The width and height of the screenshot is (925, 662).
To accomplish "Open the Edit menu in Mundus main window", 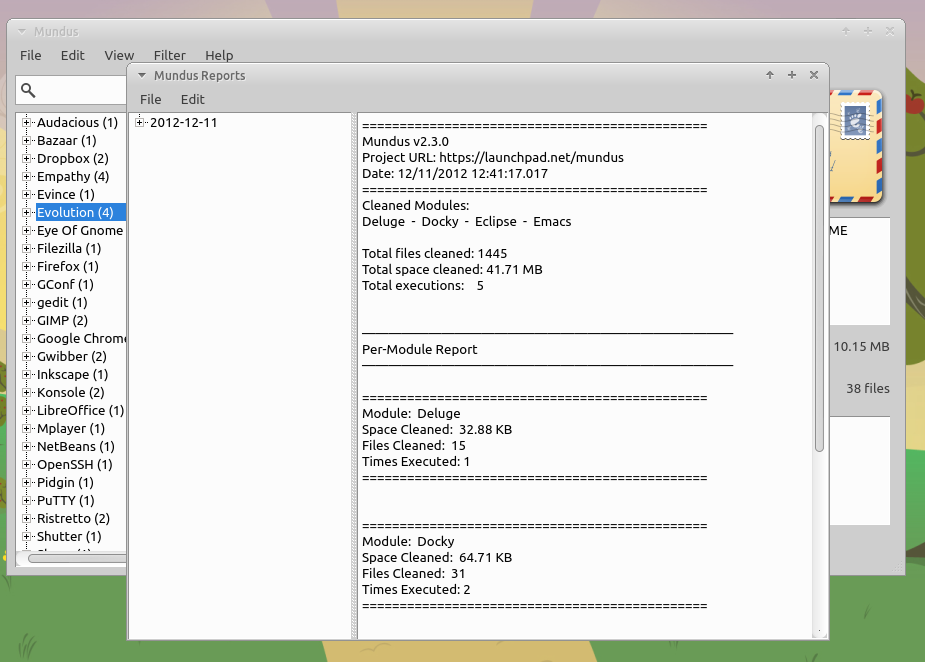I will (x=73, y=55).
